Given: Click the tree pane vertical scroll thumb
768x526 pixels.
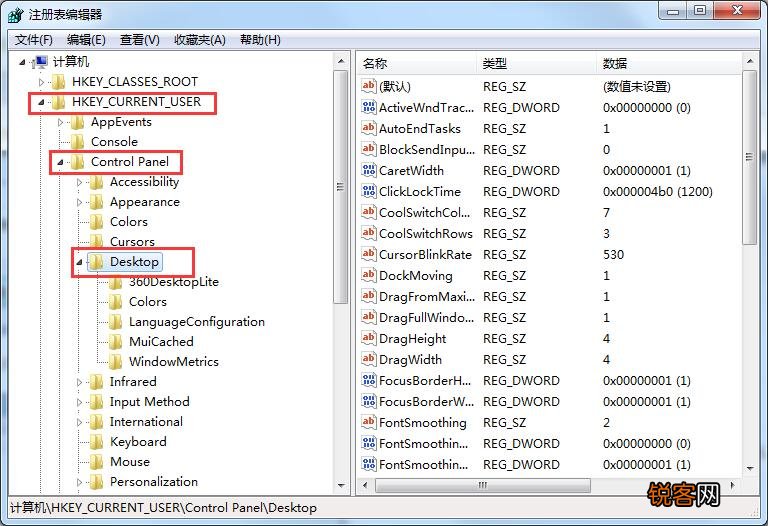Looking at the screenshot, I should tap(341, 187).
